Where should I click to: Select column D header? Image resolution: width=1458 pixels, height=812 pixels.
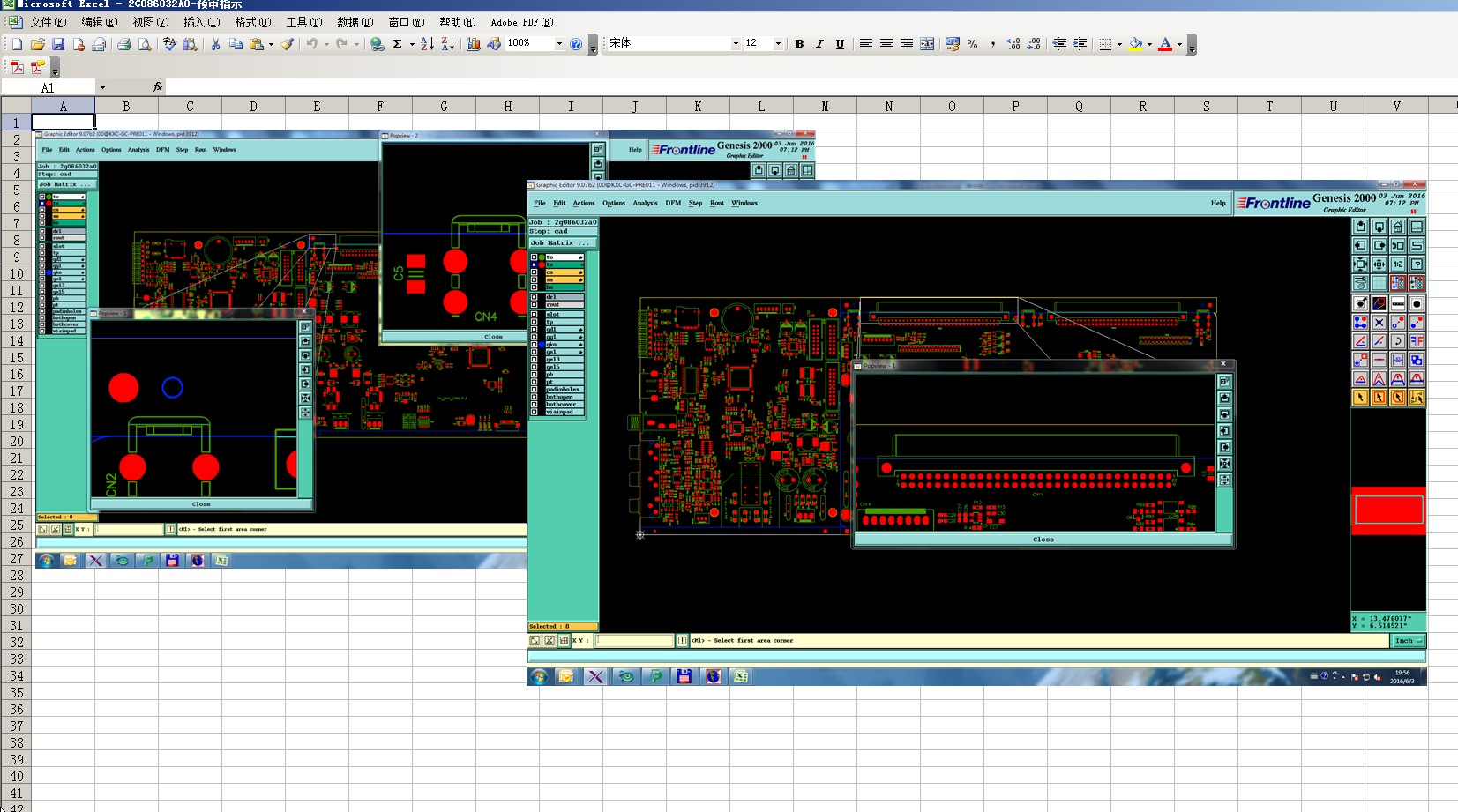pos(253,106)
